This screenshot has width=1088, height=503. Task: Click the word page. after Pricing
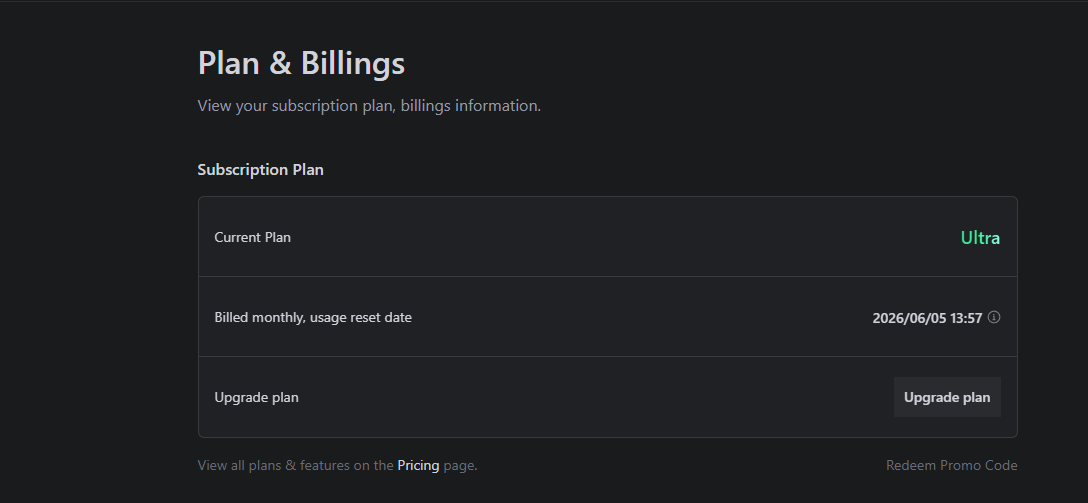pos(460,466)
